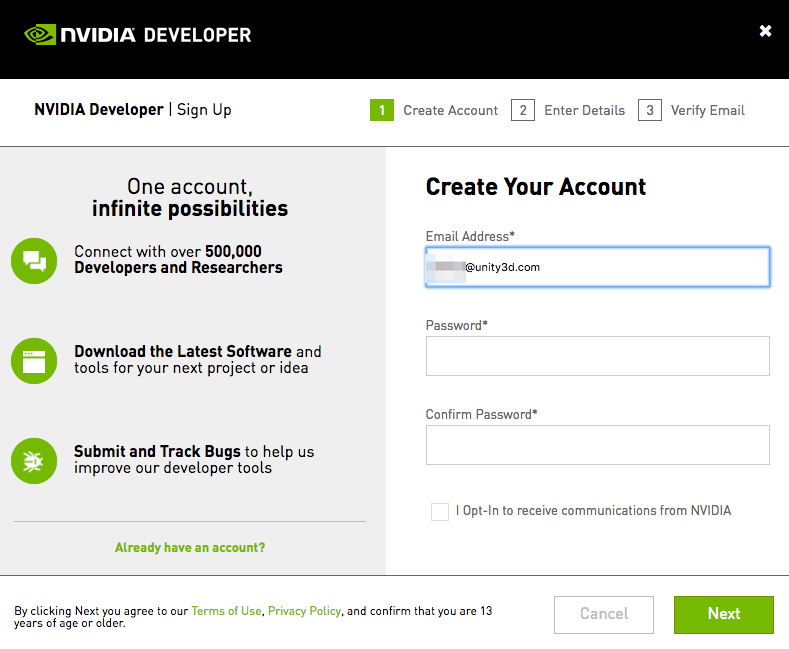The height and width of the screenshot is (649, 789).
Task: Focus the Confirm Password field
Action: click(x=597, y=445)
